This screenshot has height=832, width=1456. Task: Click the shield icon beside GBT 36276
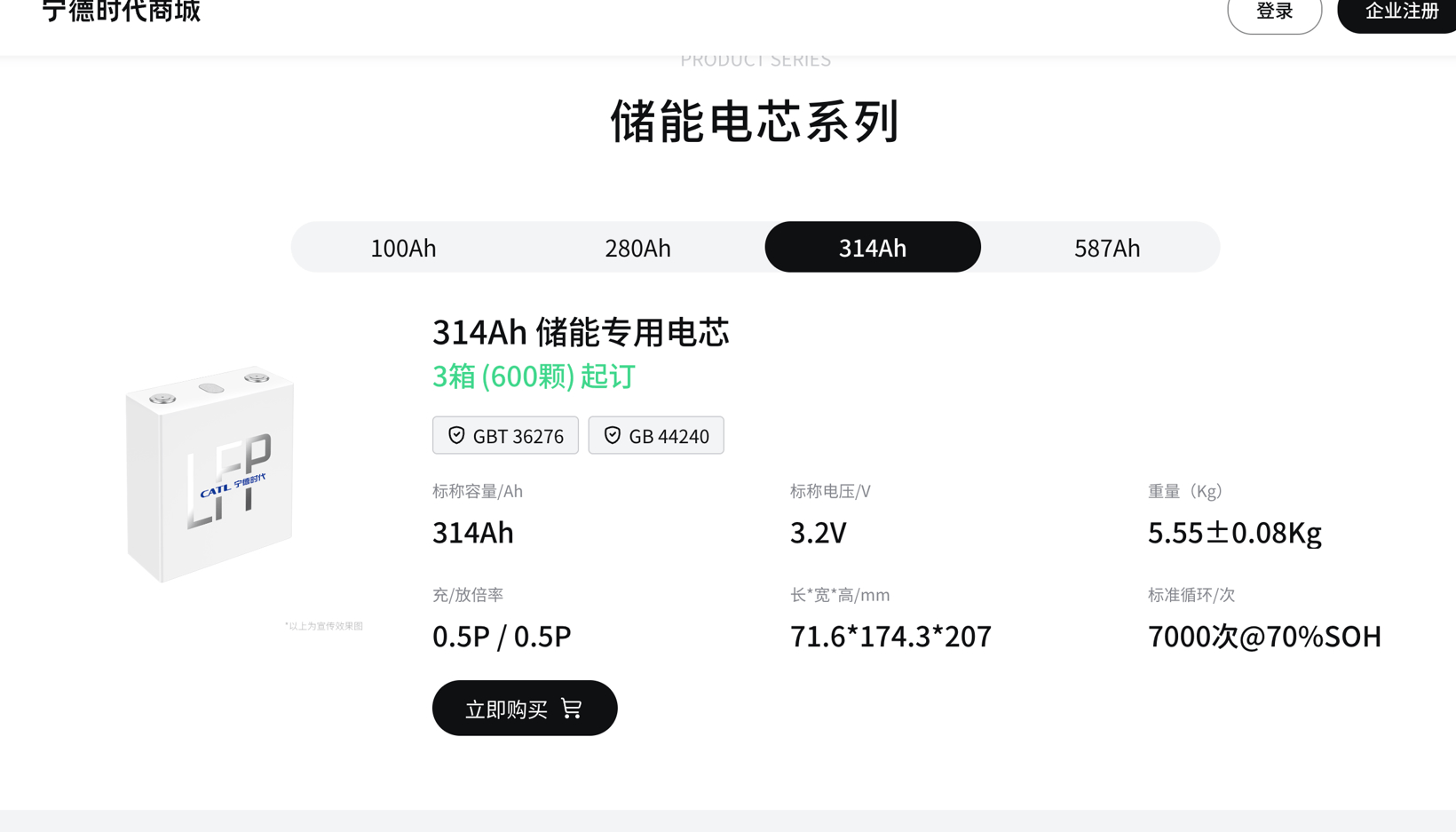(456, 435)
